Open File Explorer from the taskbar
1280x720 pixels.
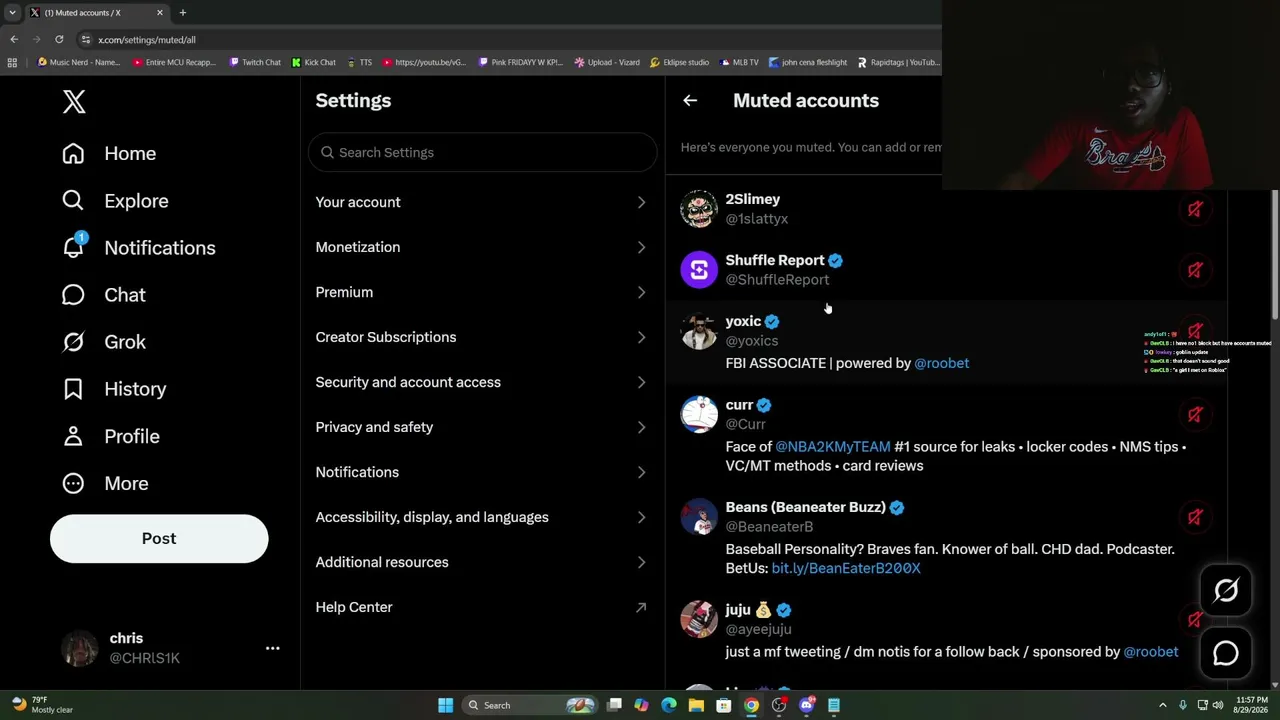[x=696, y=705]
